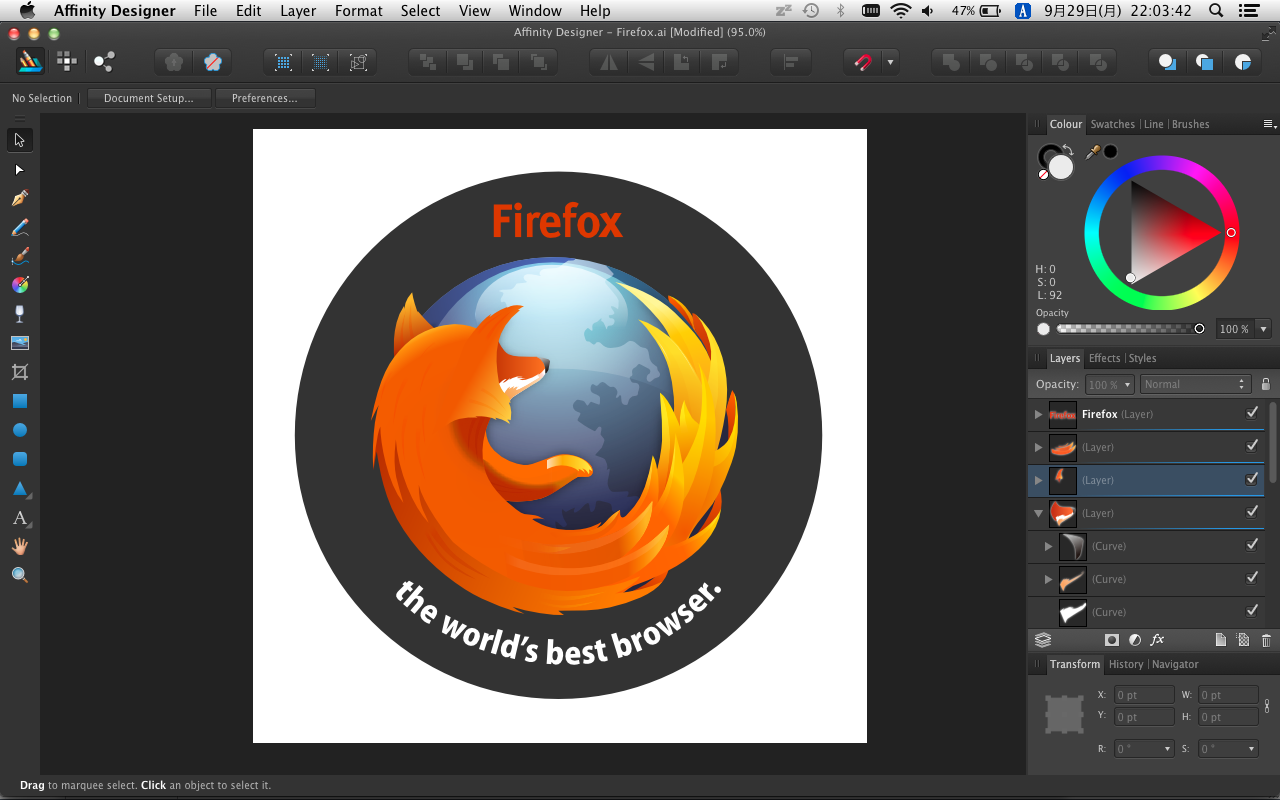Open the Layer menu
The height and width of the screenshot is (800, 1280).
tap(298, 11)
